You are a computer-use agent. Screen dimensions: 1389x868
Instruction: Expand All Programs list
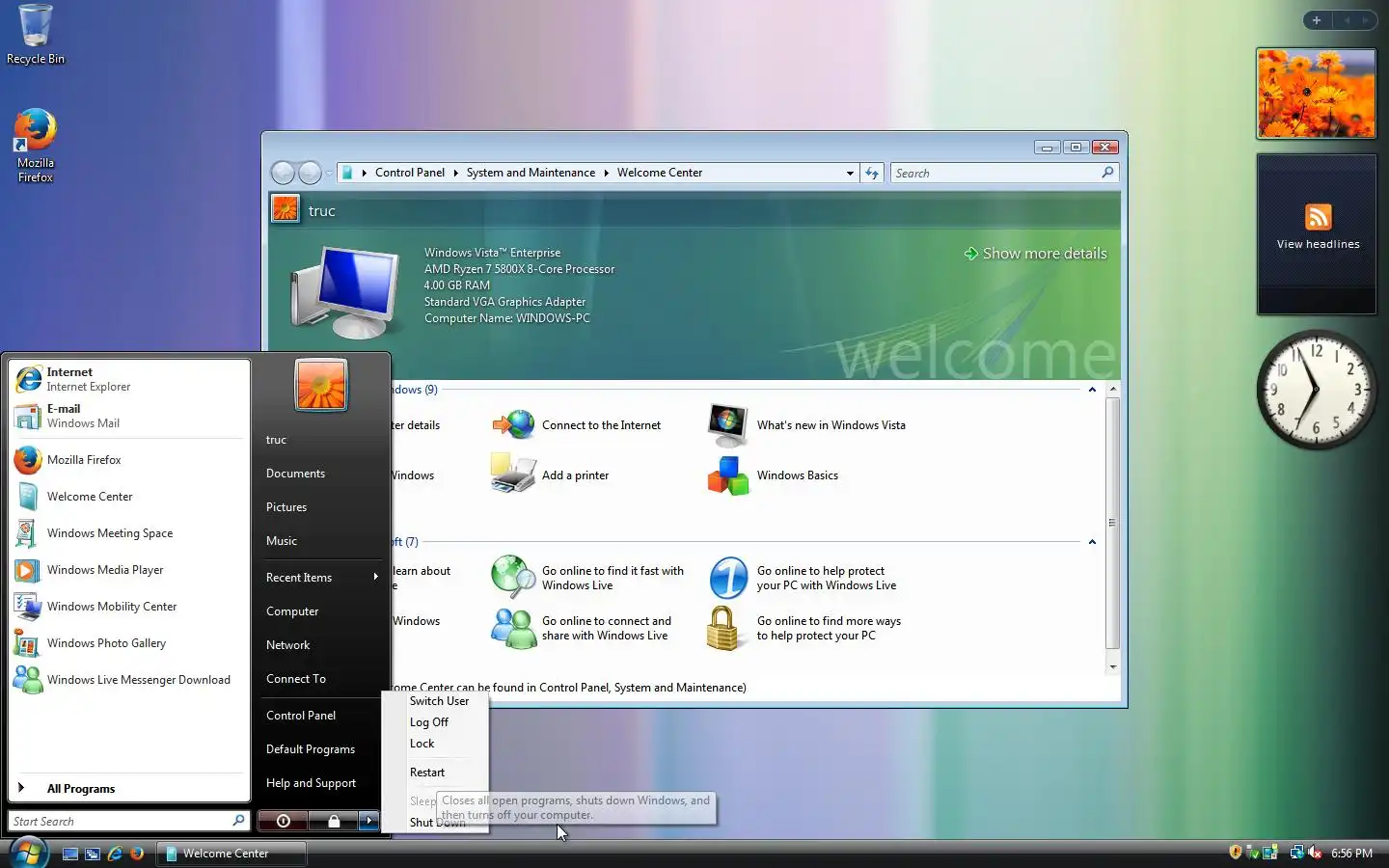[129, 789]
